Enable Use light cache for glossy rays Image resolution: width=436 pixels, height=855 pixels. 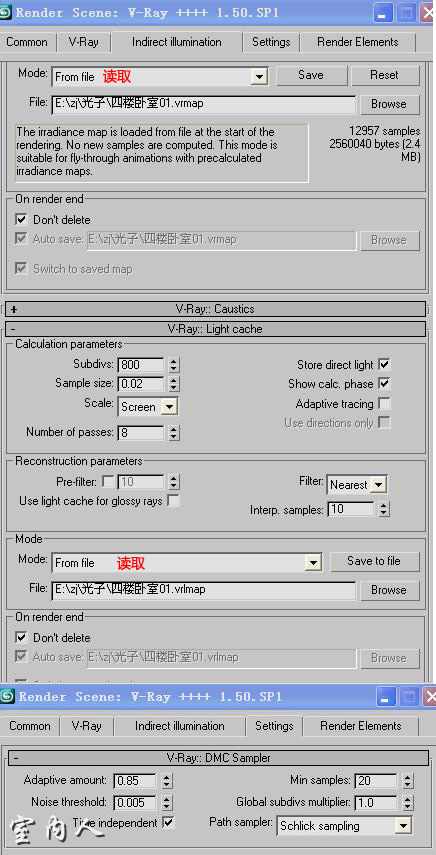click(x=173, y=500)
